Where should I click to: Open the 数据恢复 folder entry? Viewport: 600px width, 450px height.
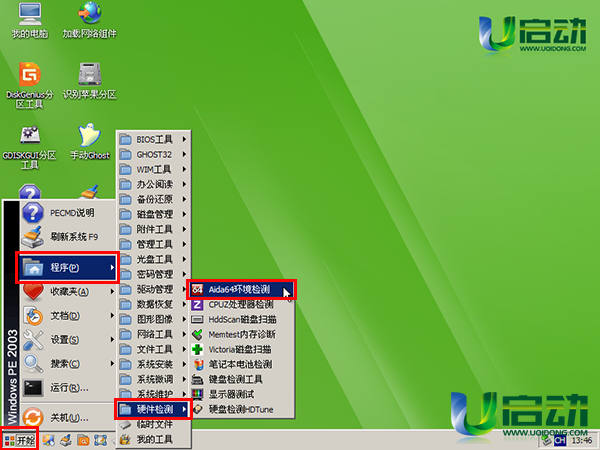point(153,304)
